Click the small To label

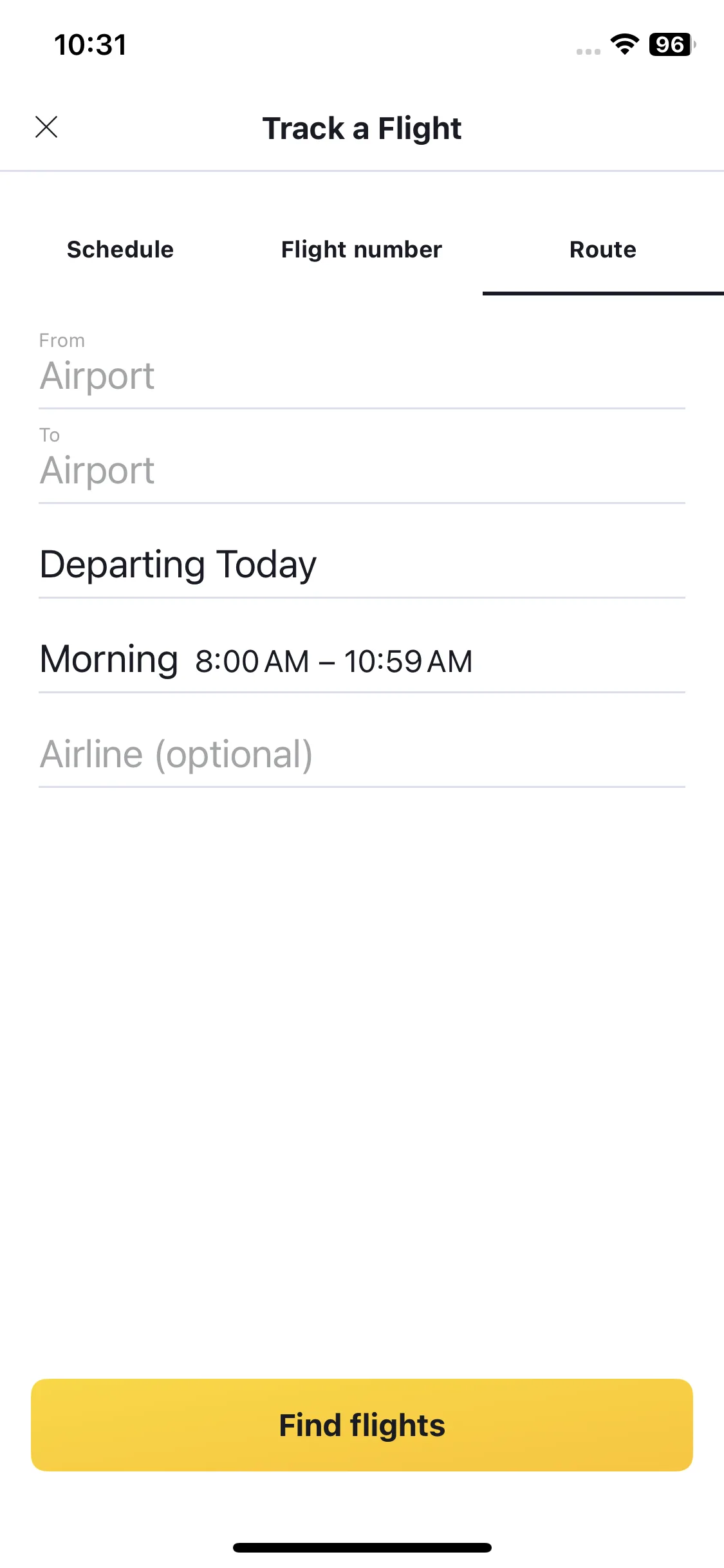[x=50, y=435]
